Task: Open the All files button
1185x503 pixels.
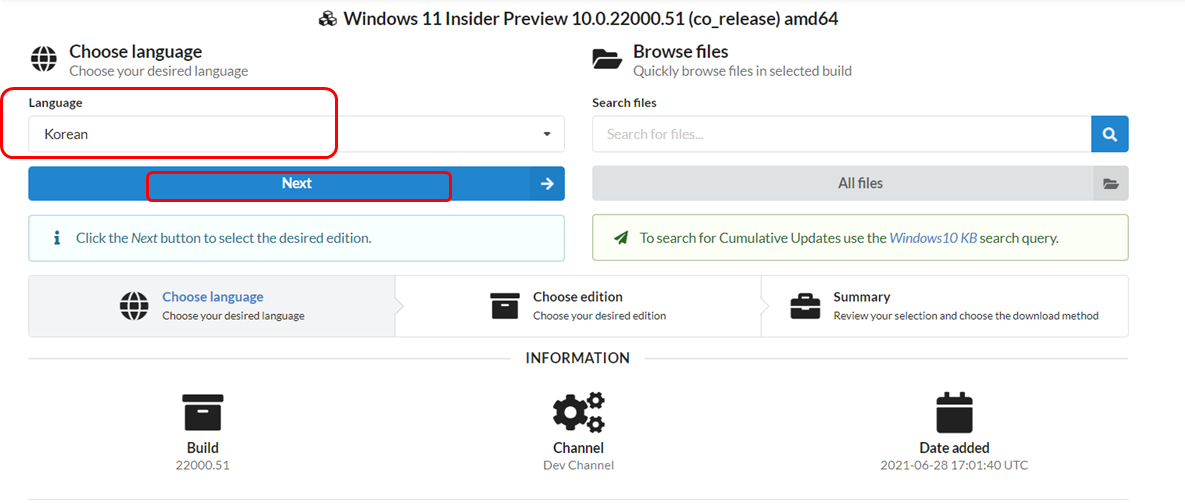Action: [860, 184]
